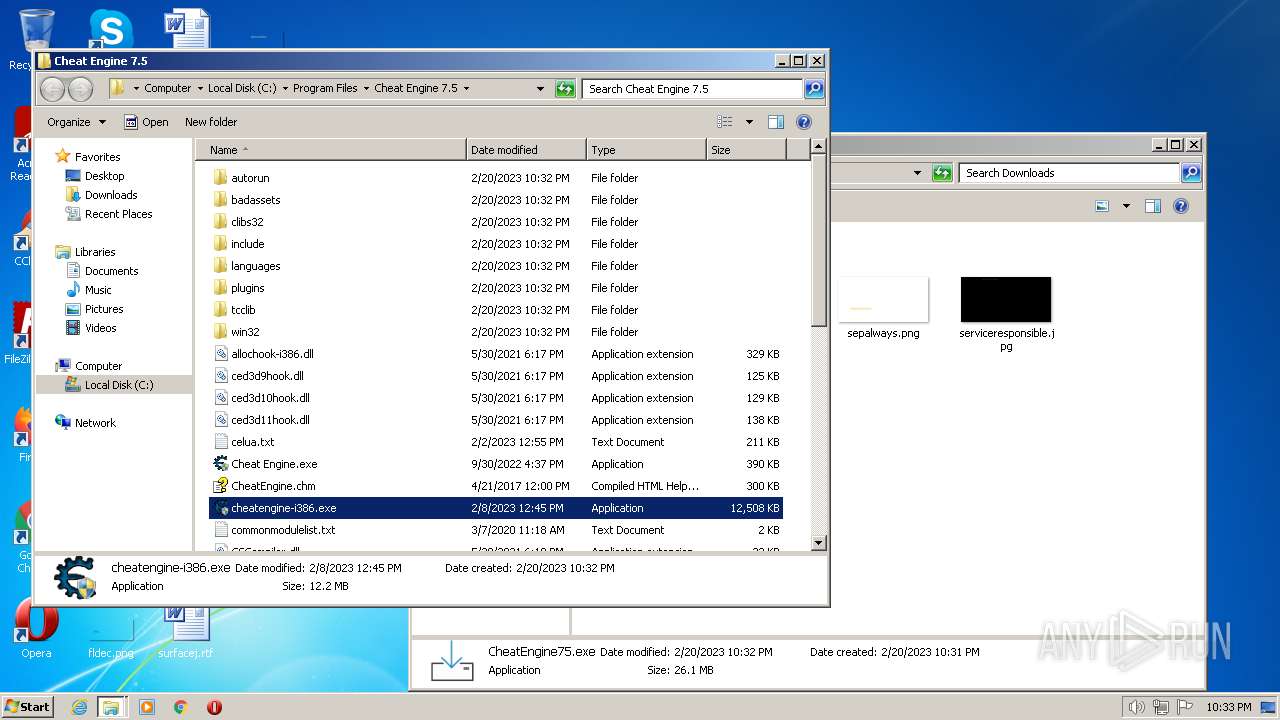Open the address dropdown in the Downloads window
Viewport: 1280px width, 720px height.
pyautogui.click(x=918, y=173)
